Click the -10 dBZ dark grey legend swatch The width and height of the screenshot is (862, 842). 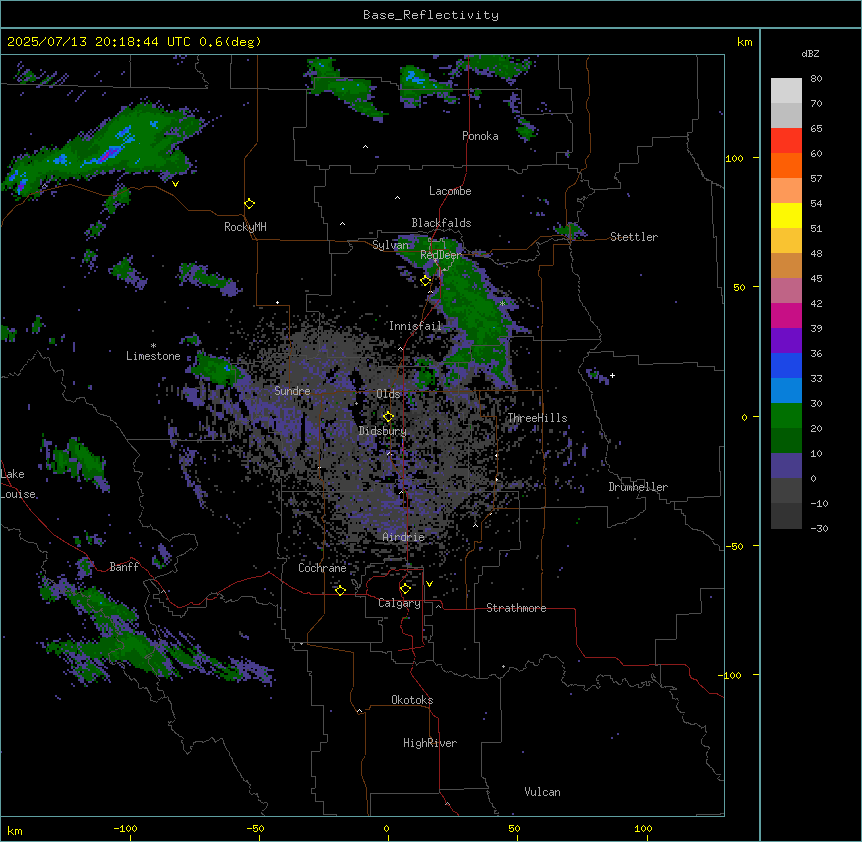tap(786, 516)
